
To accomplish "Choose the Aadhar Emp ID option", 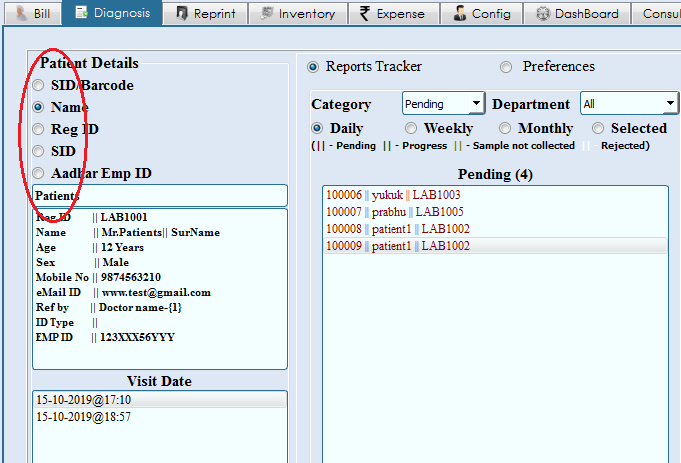I will (39, 174).
